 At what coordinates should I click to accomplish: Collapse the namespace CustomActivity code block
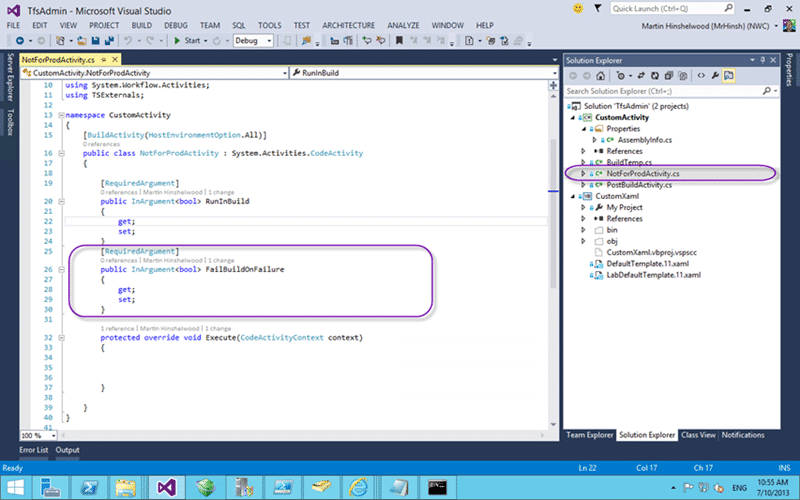click(61, 115)
